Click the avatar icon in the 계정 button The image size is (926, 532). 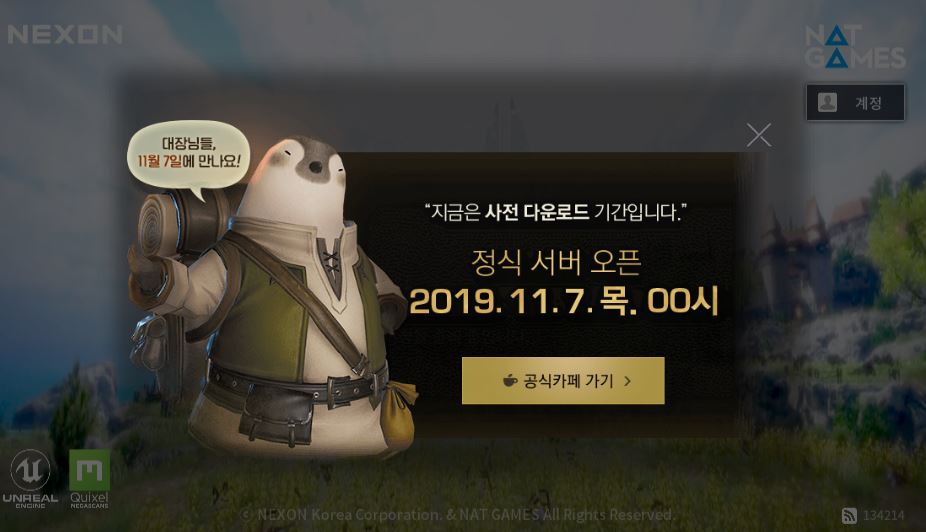click(827, 103)
